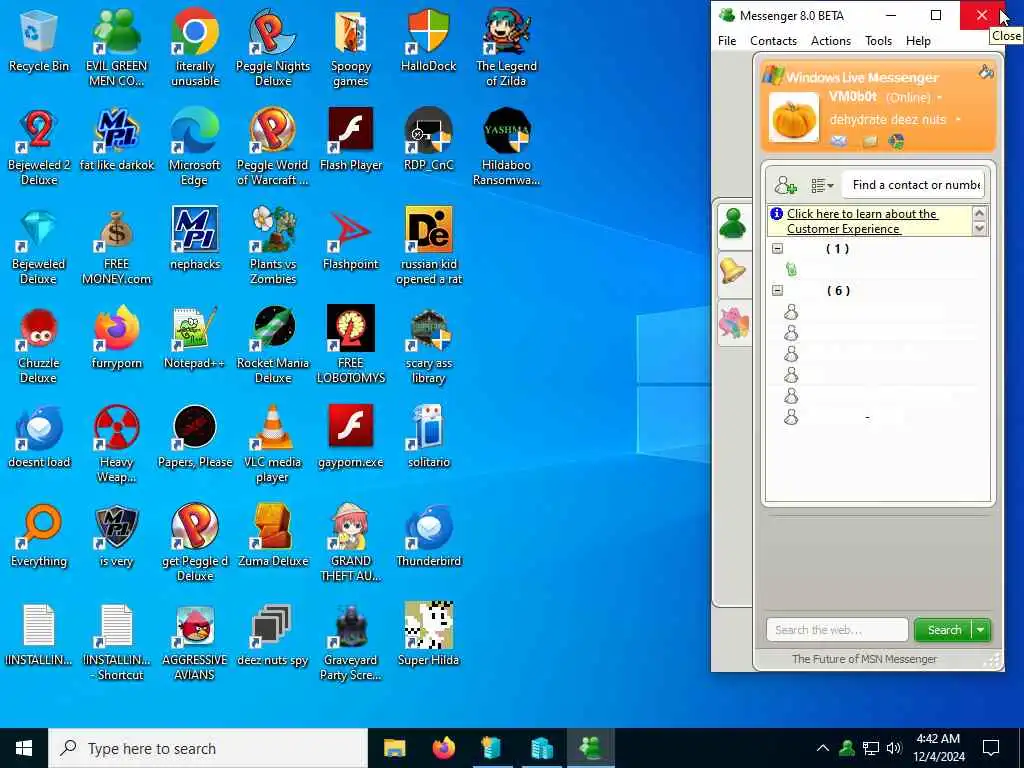1024x768 pixels.
Task: Click the paintbrush color scheme icon in Messenger
Action: [986, 72]
